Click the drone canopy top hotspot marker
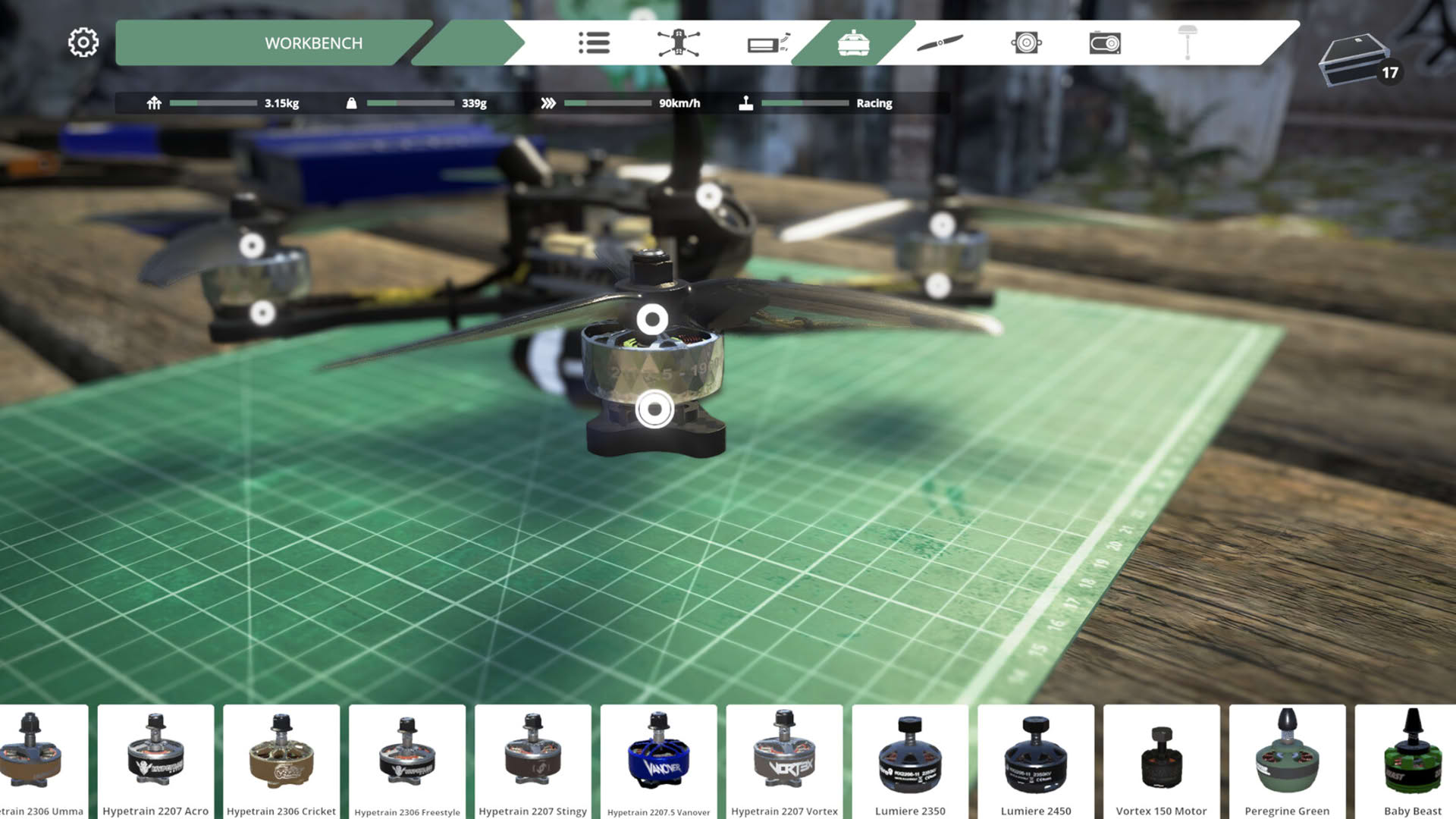 [x=709, y=196]
